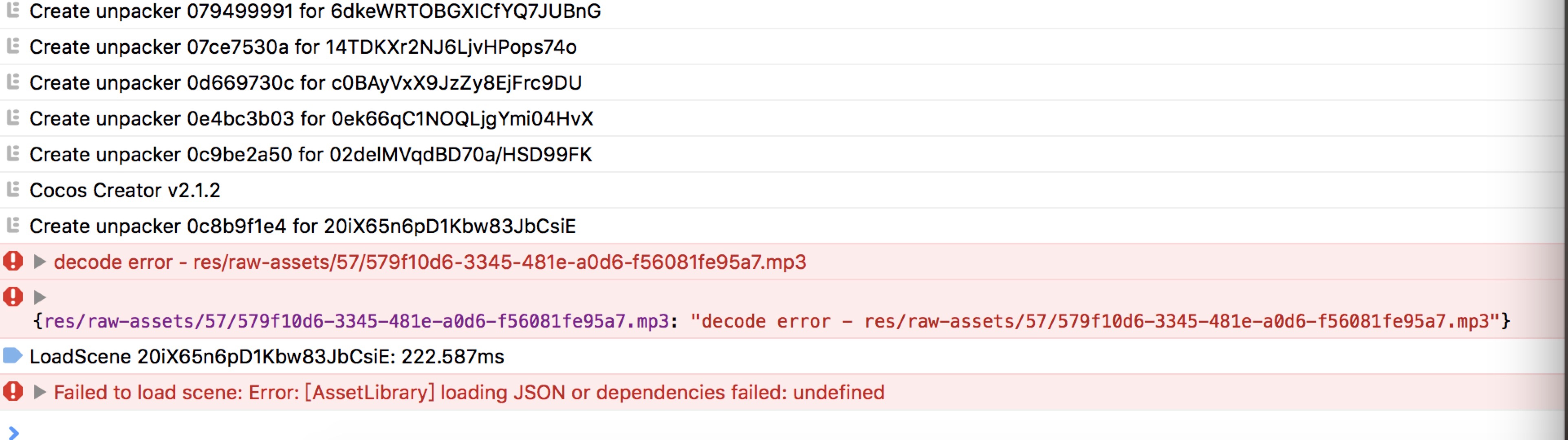Click log icon beside unpacker 0c8b9f1e4 message

13,225
